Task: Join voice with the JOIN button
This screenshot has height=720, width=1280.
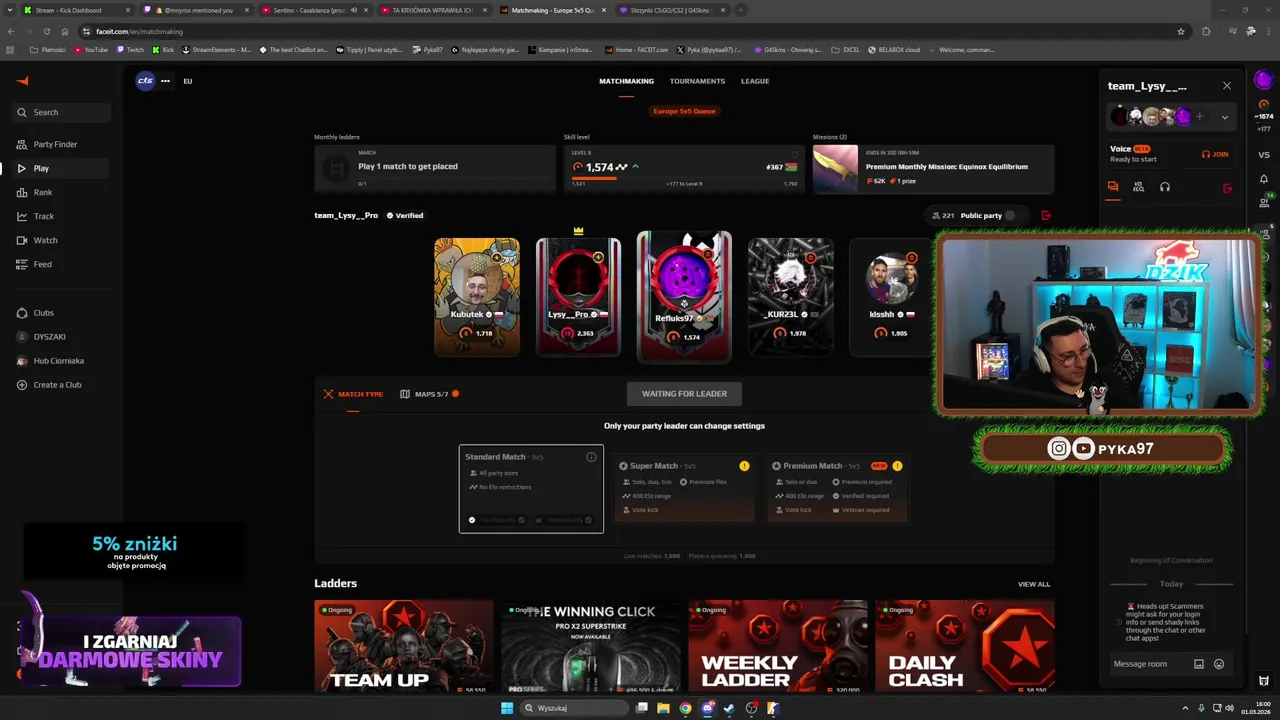Action: pyautogui.click(x=1215, y=154)
